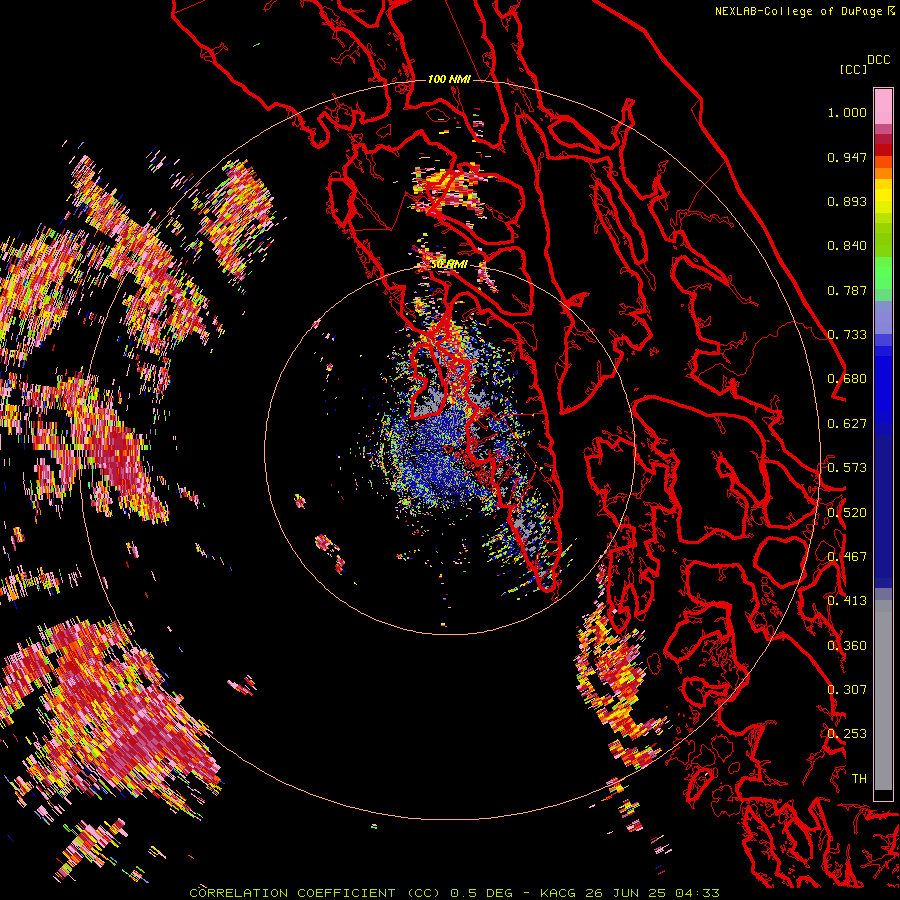This screenshot has width=900, height=900.
Task: Click the 0.520 scale value
Action: pyautogui.click(x=847, y=513)
